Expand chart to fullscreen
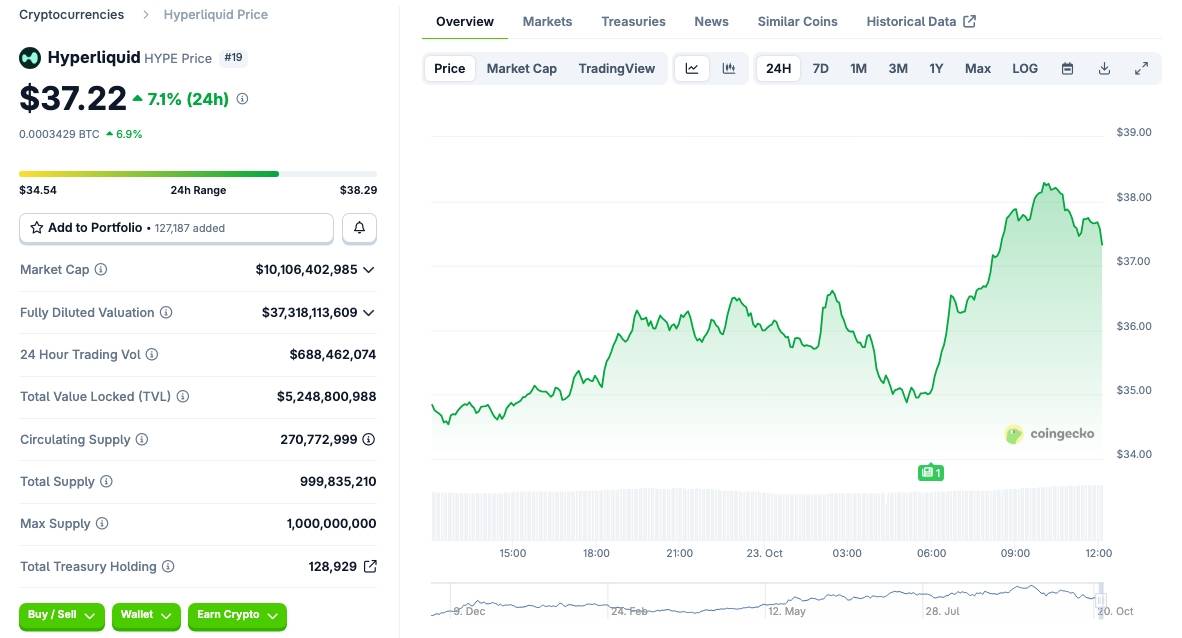The image size is (1182, 638). (1141, 68)
